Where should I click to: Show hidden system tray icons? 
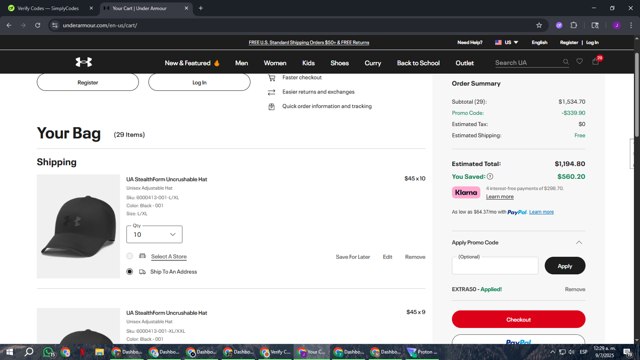pos(553,352)
